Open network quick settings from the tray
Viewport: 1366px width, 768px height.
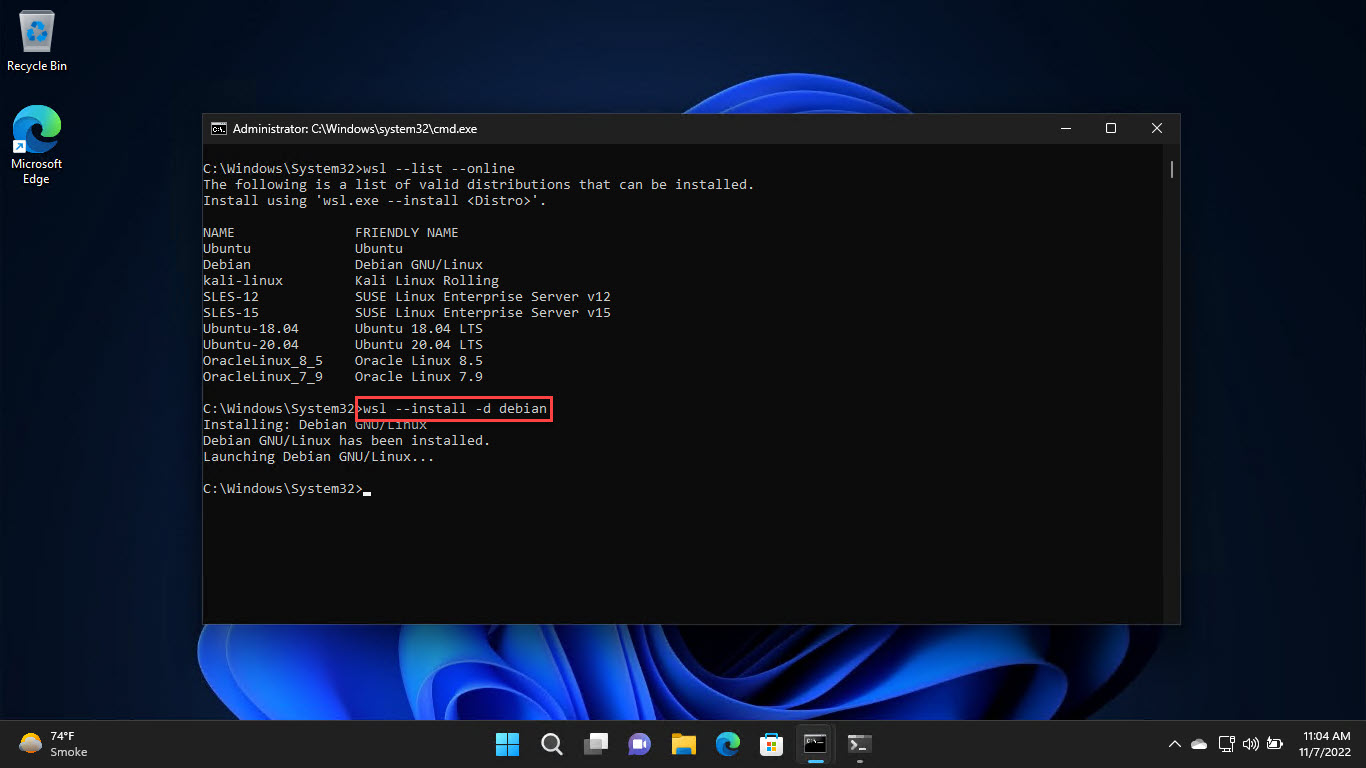pos(1227,744)
